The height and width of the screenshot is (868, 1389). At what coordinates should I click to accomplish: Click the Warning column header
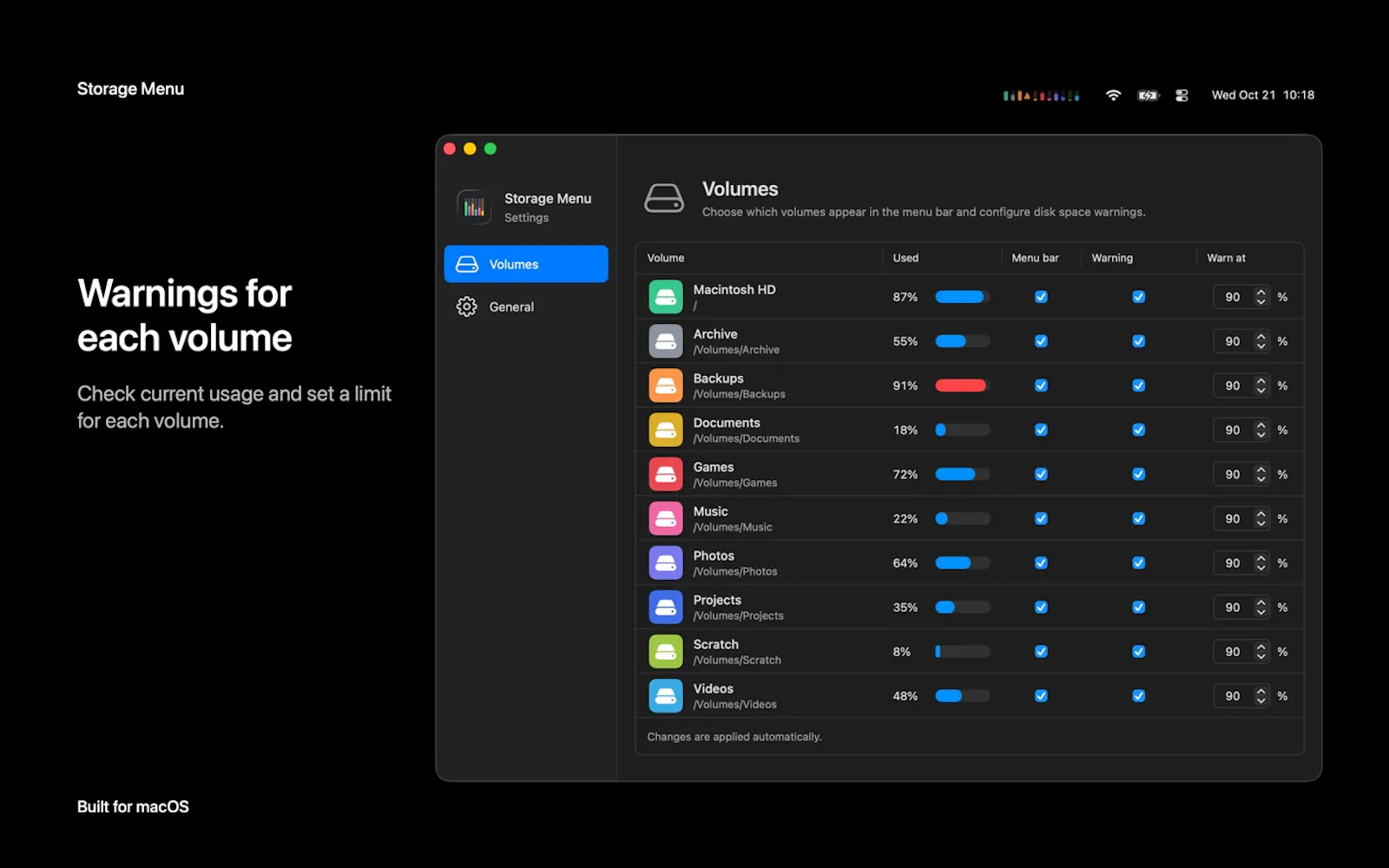point(1112,258)
